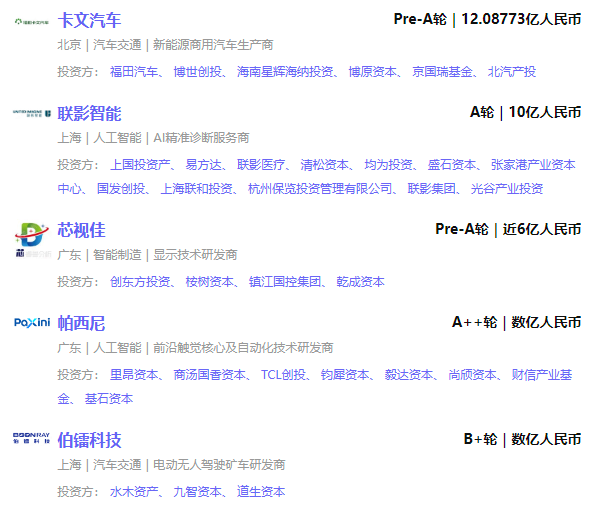Click the 卡文汽车 company logo
The width and height of the screenshot is (606, 526).
32,22
